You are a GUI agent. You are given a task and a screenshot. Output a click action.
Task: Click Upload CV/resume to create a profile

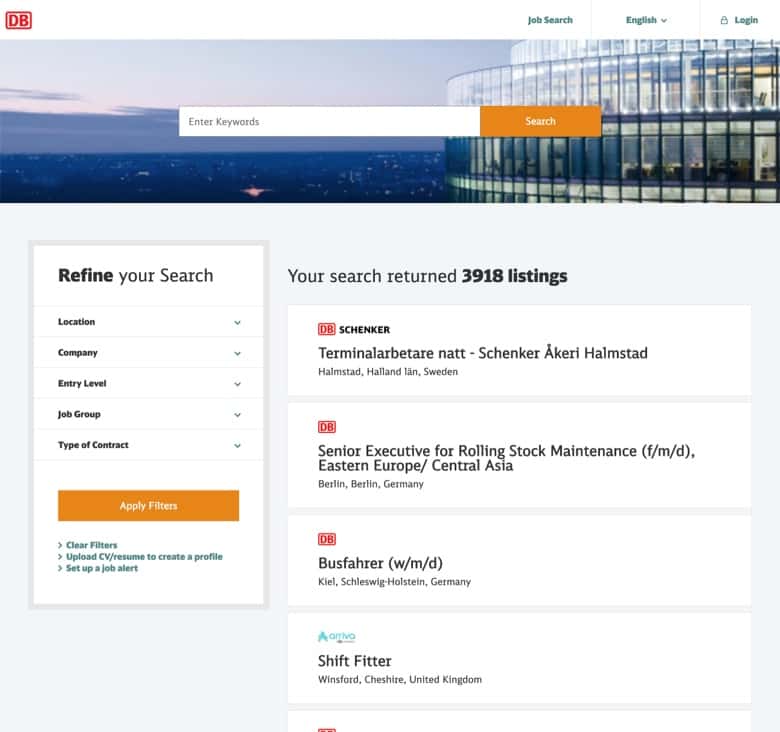click(x=144, y=556)
